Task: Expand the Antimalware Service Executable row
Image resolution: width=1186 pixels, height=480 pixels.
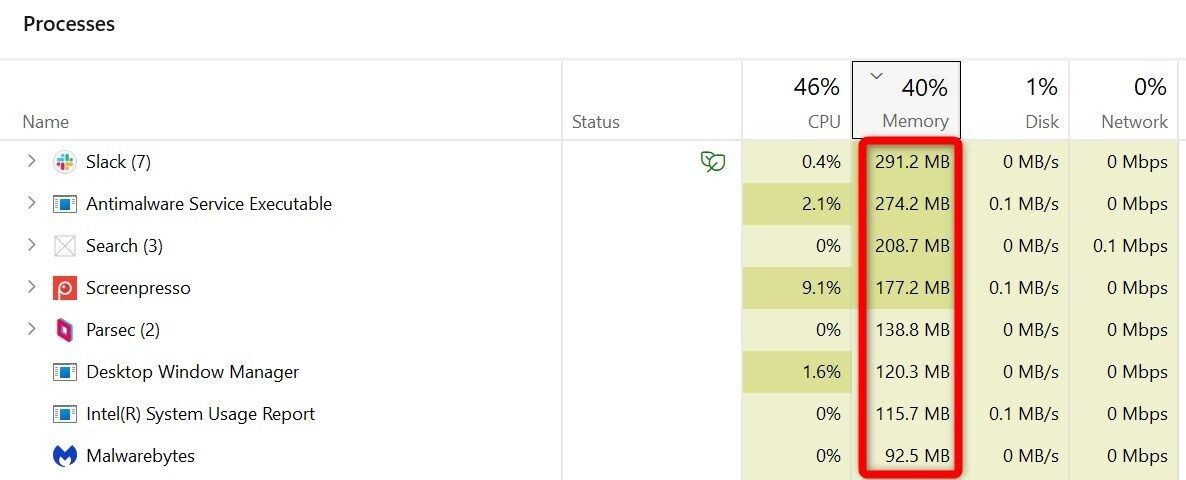Action: [x=31, y=203]
